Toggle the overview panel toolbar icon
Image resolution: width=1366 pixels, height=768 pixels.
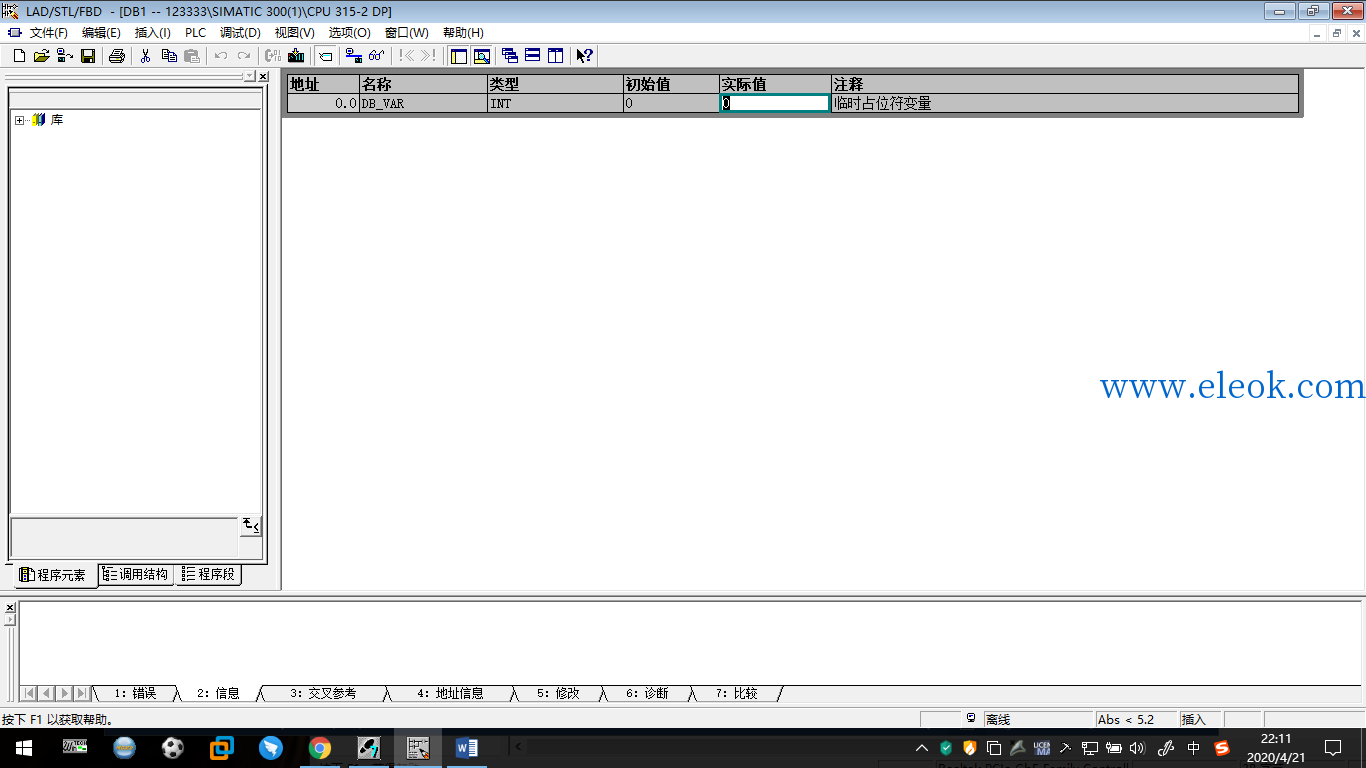pos(459,56)
